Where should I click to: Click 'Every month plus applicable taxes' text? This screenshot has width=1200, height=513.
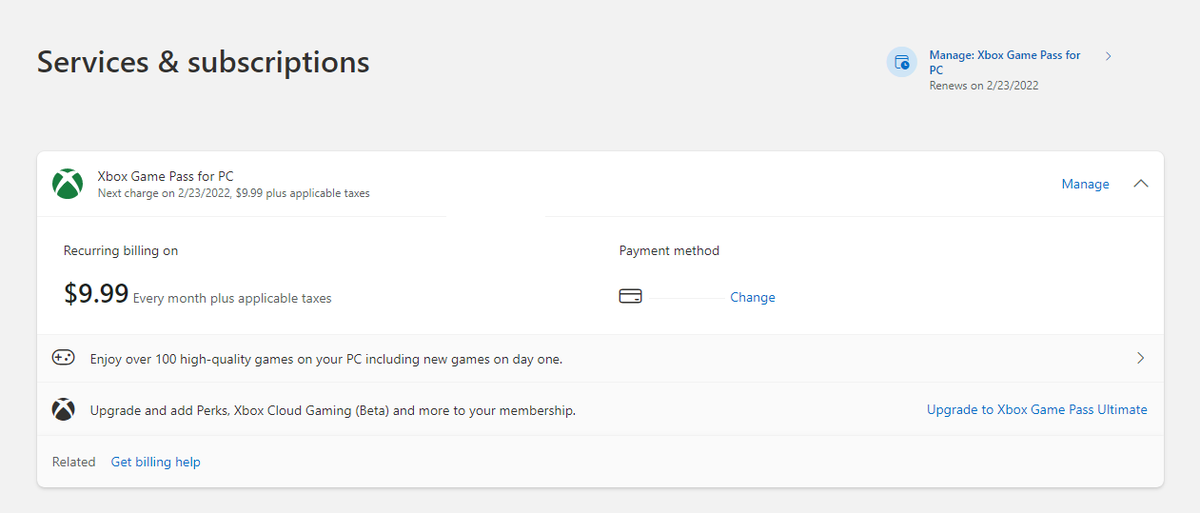[232, 298]
